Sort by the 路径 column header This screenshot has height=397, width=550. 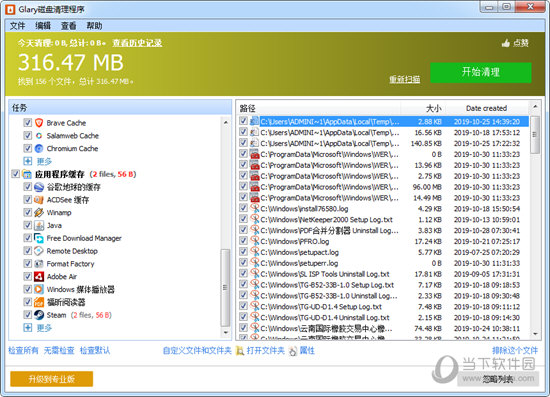(318, 108)
